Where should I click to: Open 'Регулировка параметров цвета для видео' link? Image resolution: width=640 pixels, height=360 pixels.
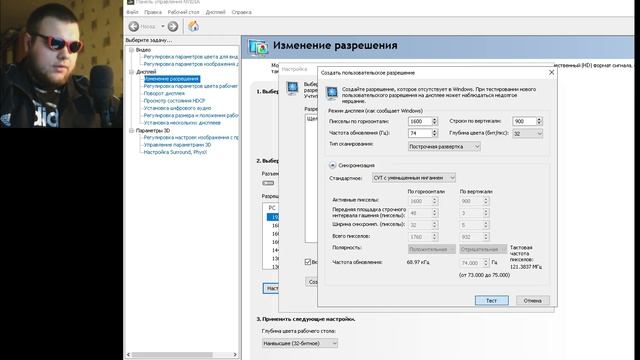pyautogui.click(x=191, y=57)
